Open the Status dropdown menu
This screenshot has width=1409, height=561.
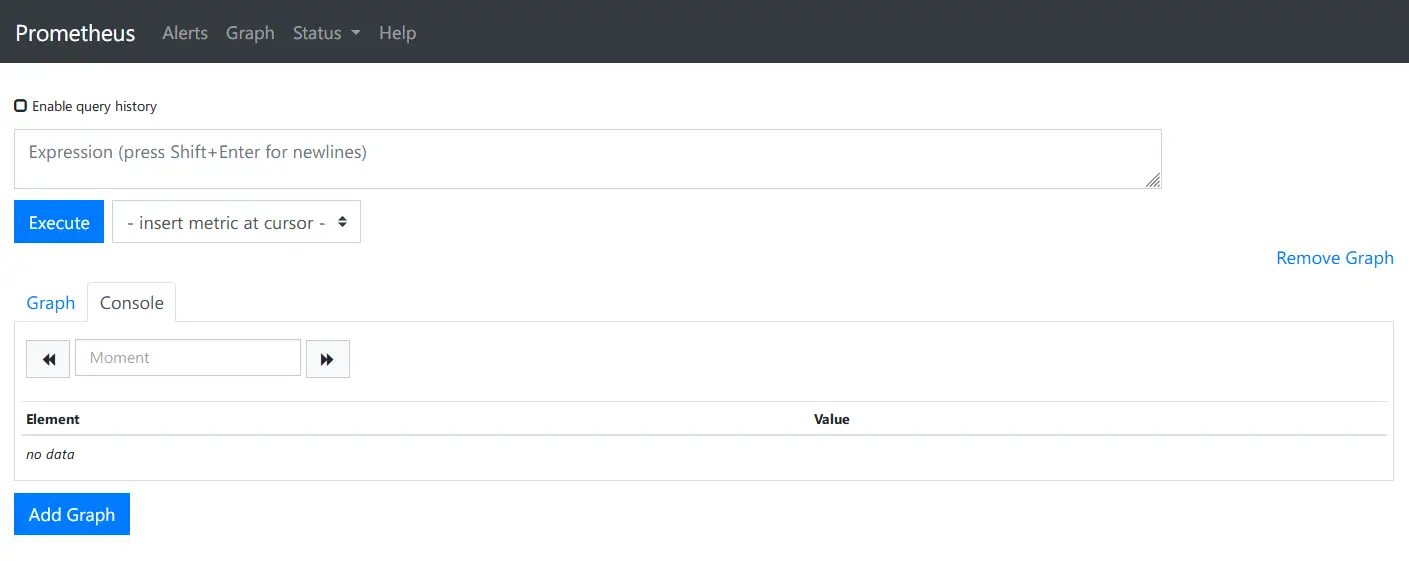click(x=326, y=33)
